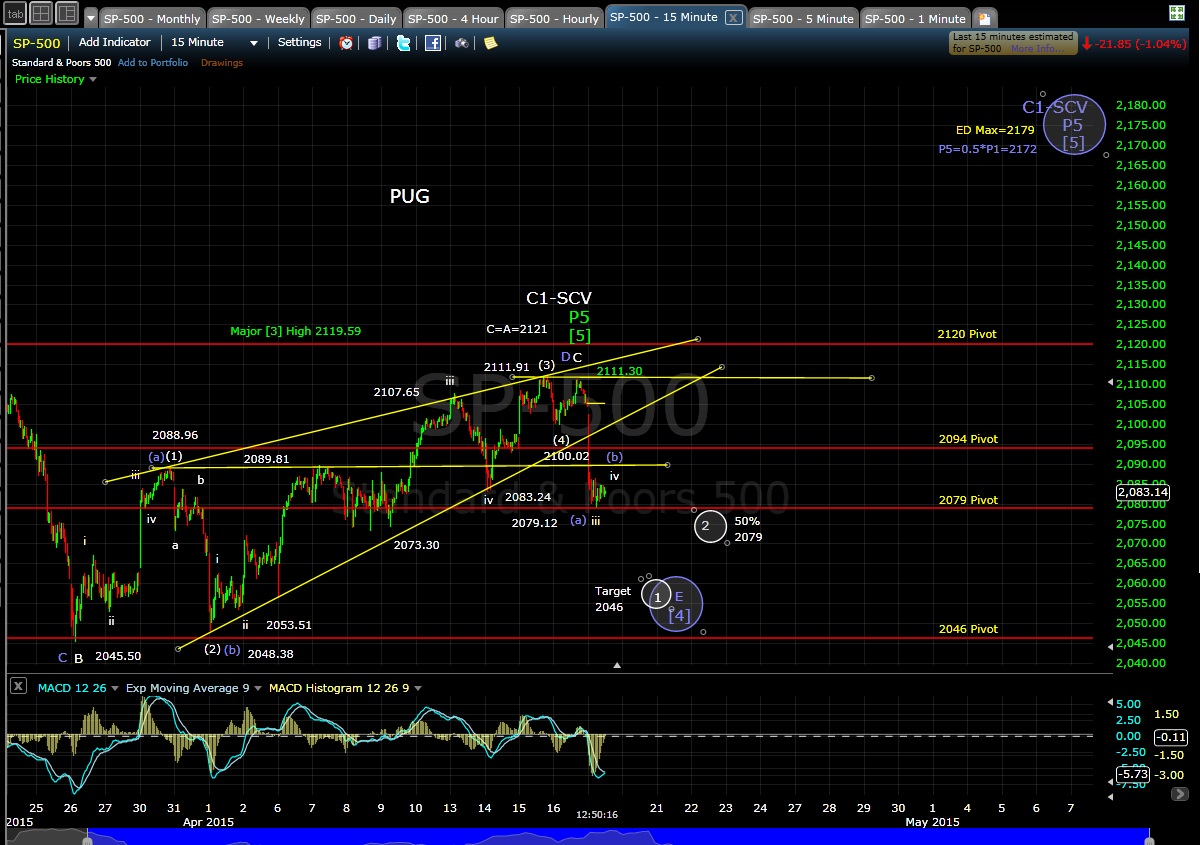The width and height of the screenshot is (1200, 845).
Task: Click the 2045.50 low price label
Action: pos(118,656)
